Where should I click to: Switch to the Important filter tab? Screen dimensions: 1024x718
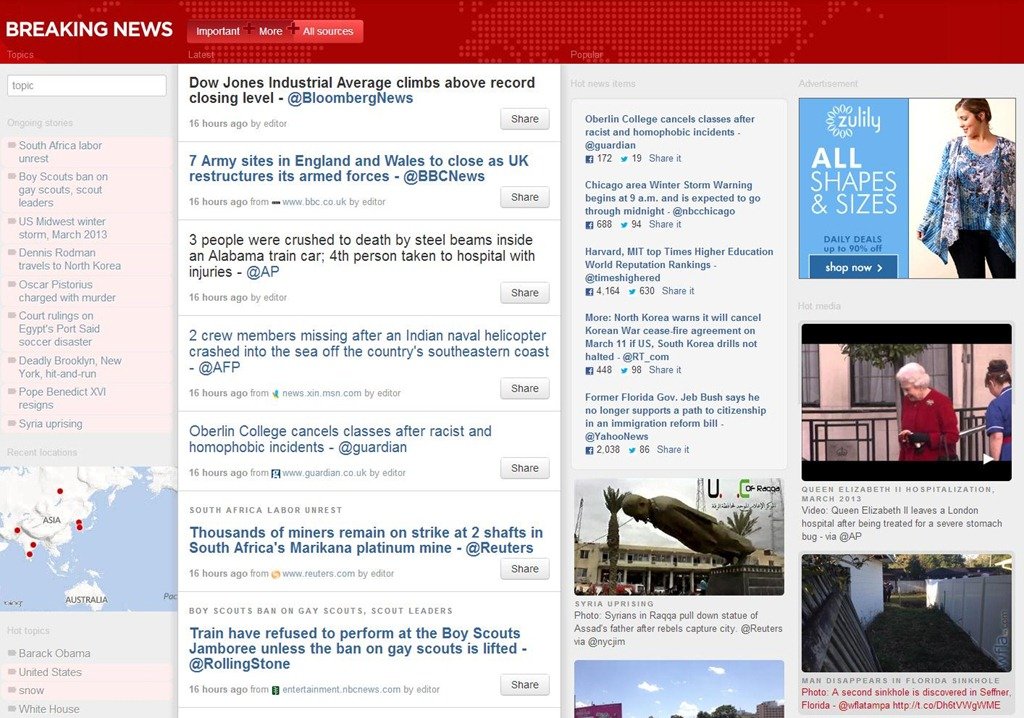pos(217,31)
